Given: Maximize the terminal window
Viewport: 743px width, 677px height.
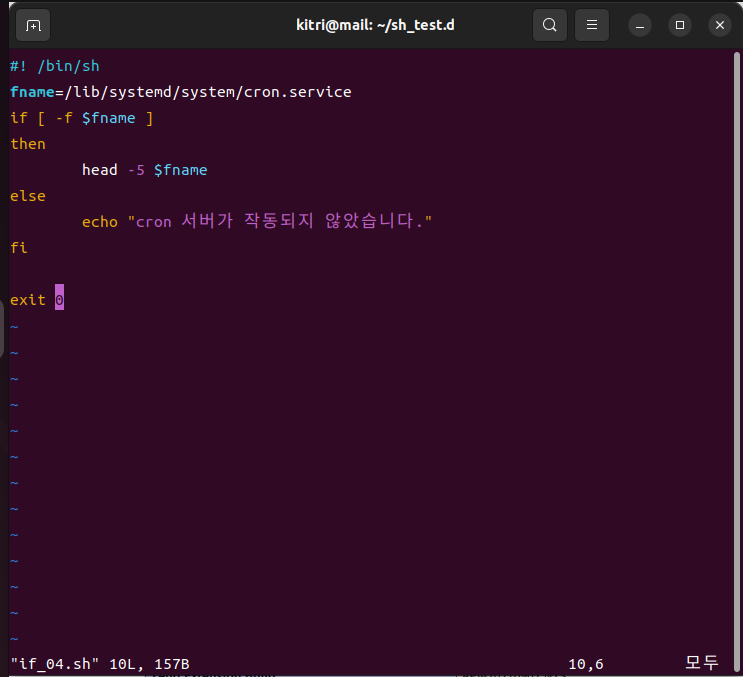Looking at the screenshot, I should 680,25.
